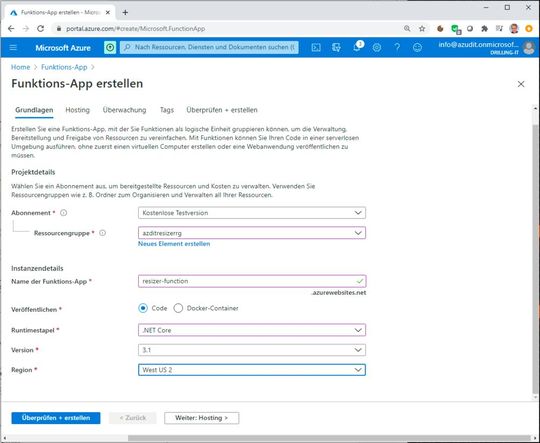Screen dimensions: 540x443
Task: Click the green preview badge icon beside the search bar
Action: click(x=110, y=48)
